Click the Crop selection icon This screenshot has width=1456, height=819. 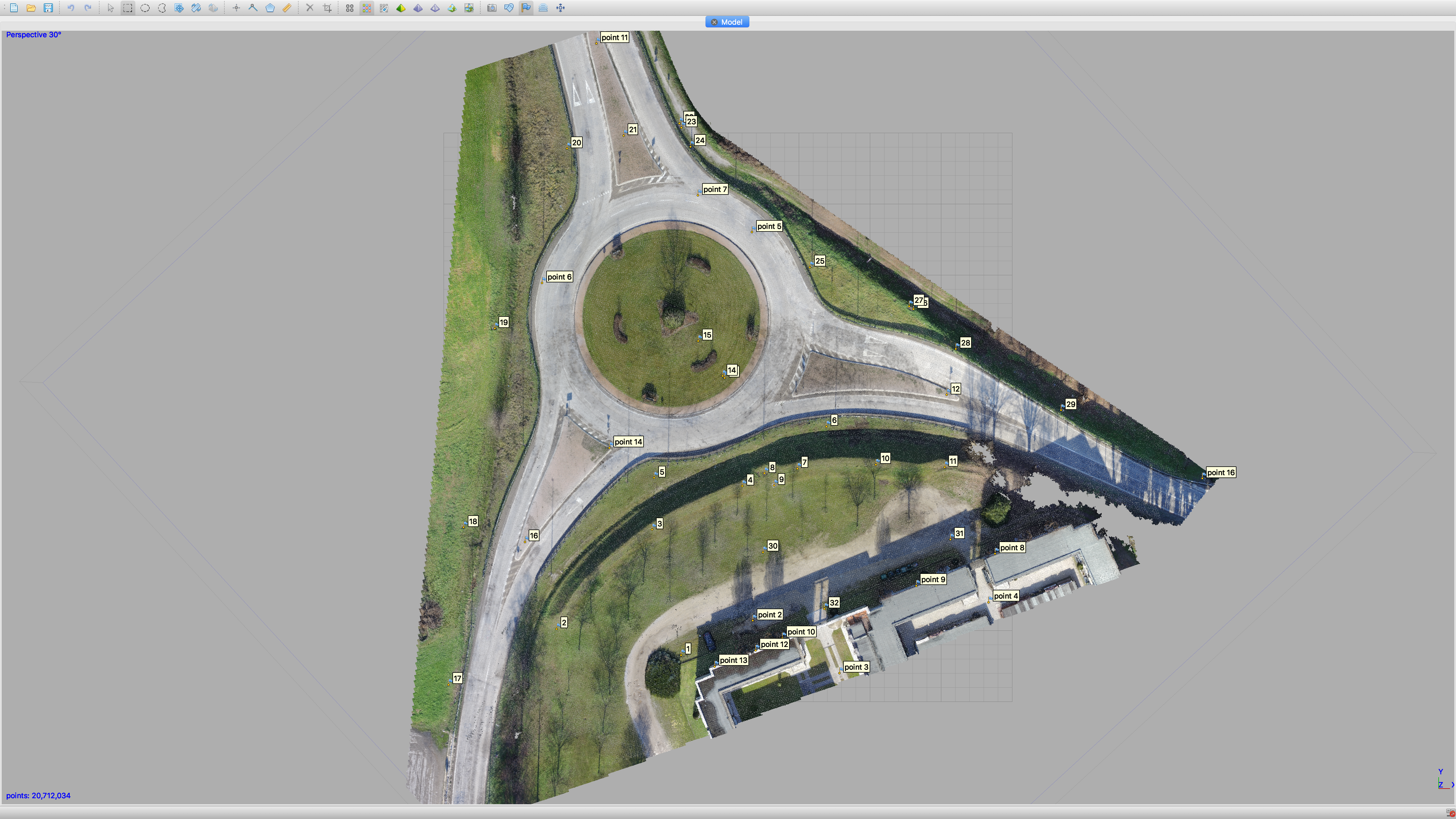click(x=327, y=8)
